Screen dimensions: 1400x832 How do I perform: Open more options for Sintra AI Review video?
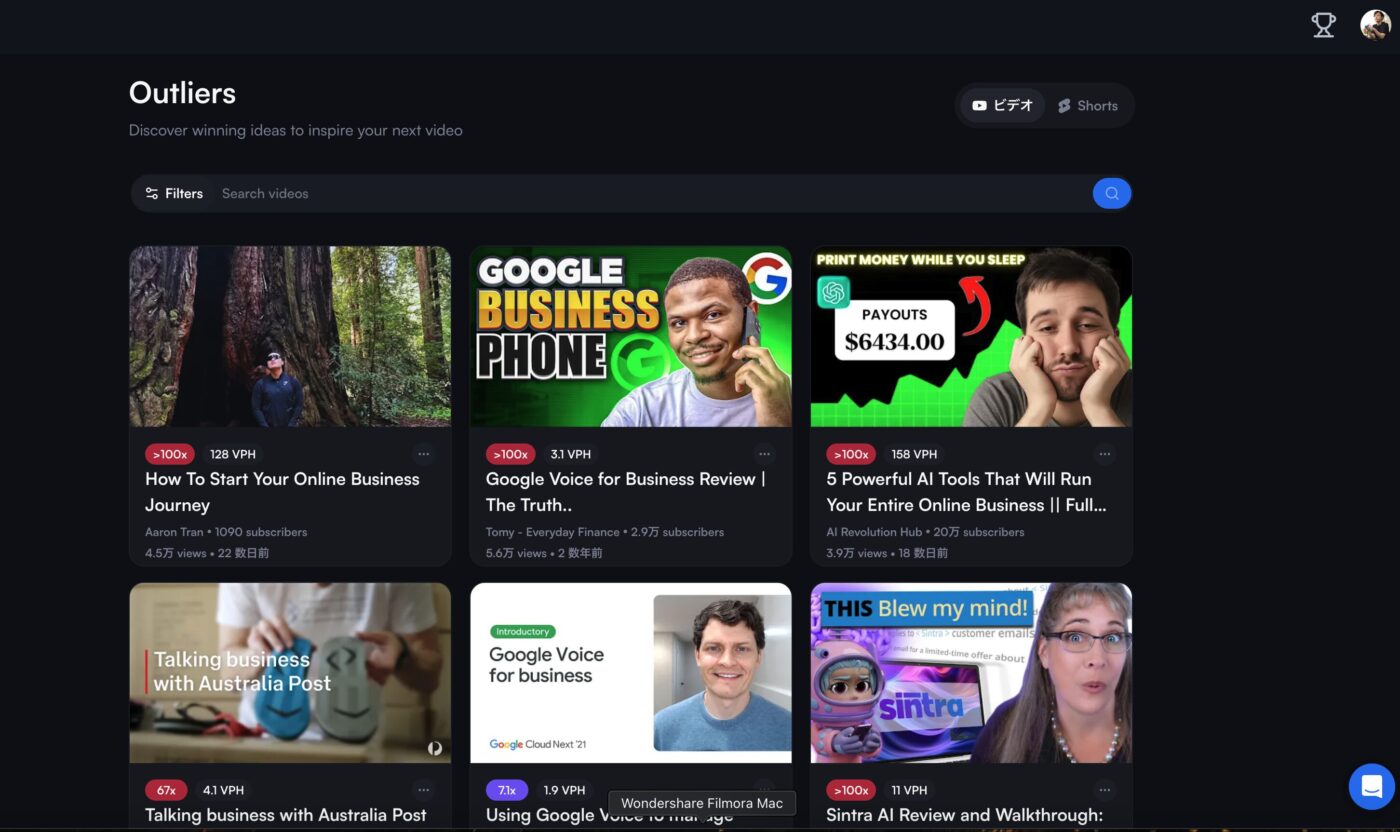click(1105, 790)
